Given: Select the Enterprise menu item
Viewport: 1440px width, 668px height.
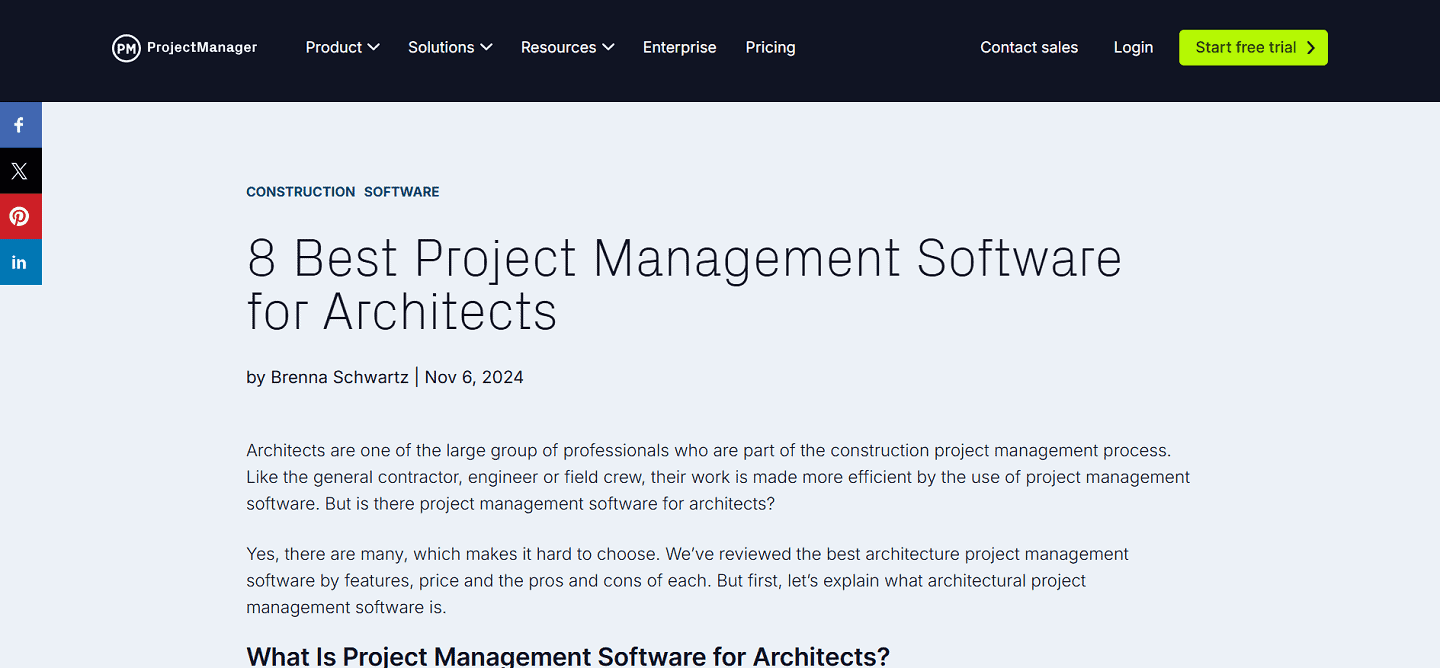Looking at the screenshot, I should tap(679, 47).
